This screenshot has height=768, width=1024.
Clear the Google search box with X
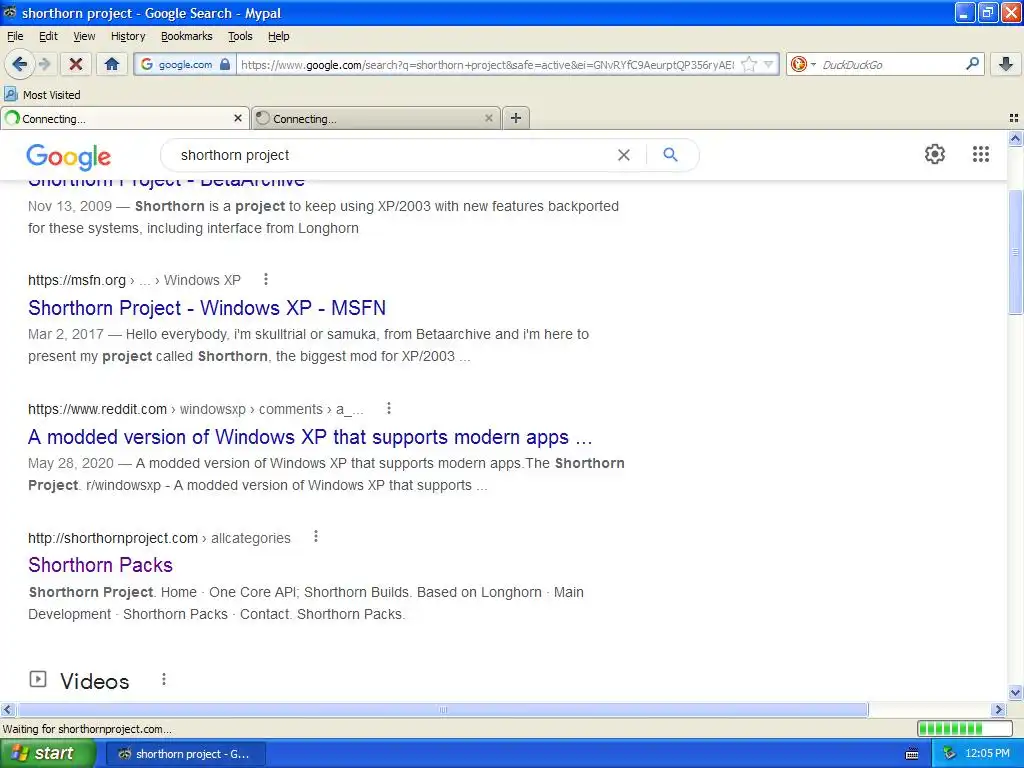click(624, 155)
